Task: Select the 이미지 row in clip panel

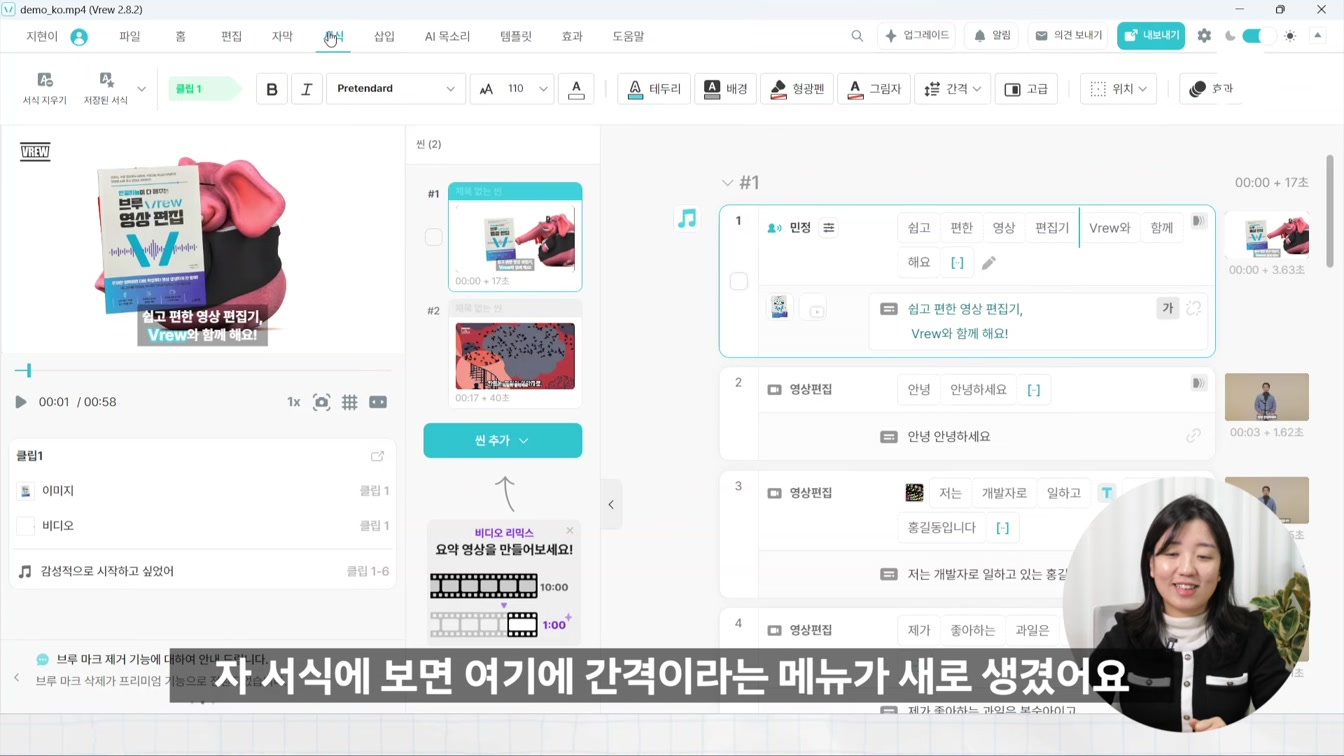Action: click(x=203, y=491)
